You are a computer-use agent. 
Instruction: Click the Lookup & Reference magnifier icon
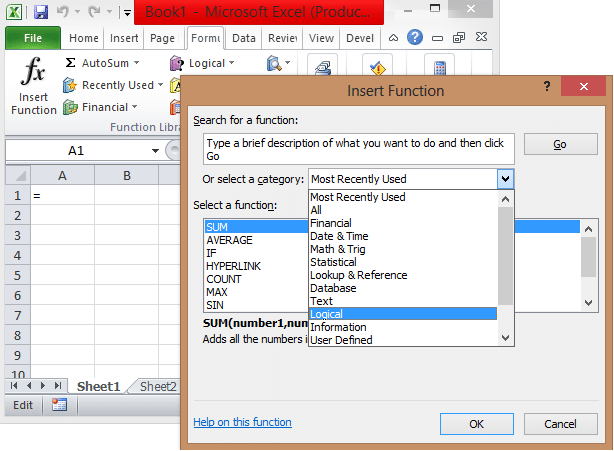[x=274, y=63]
